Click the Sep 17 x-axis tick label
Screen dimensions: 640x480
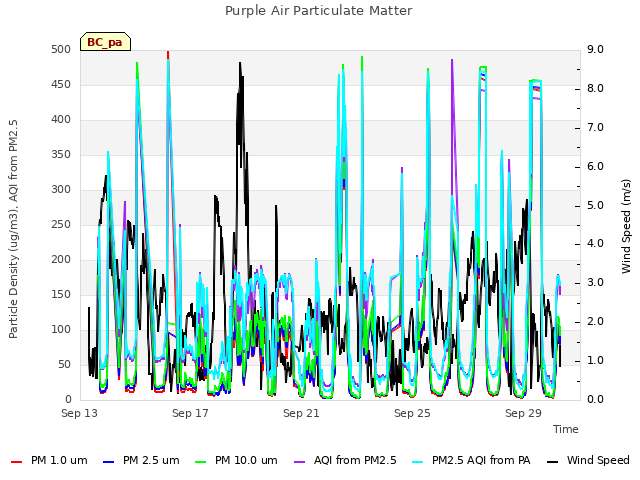[190, 413]
